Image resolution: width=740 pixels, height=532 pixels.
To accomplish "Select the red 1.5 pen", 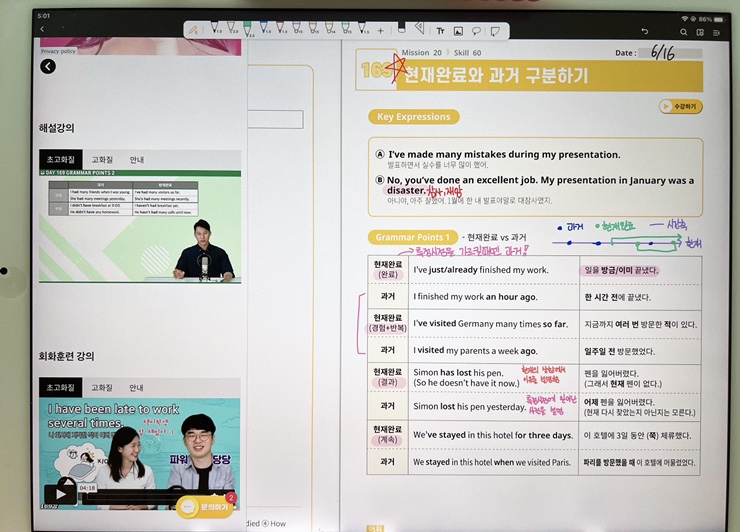I will point(281,28).
